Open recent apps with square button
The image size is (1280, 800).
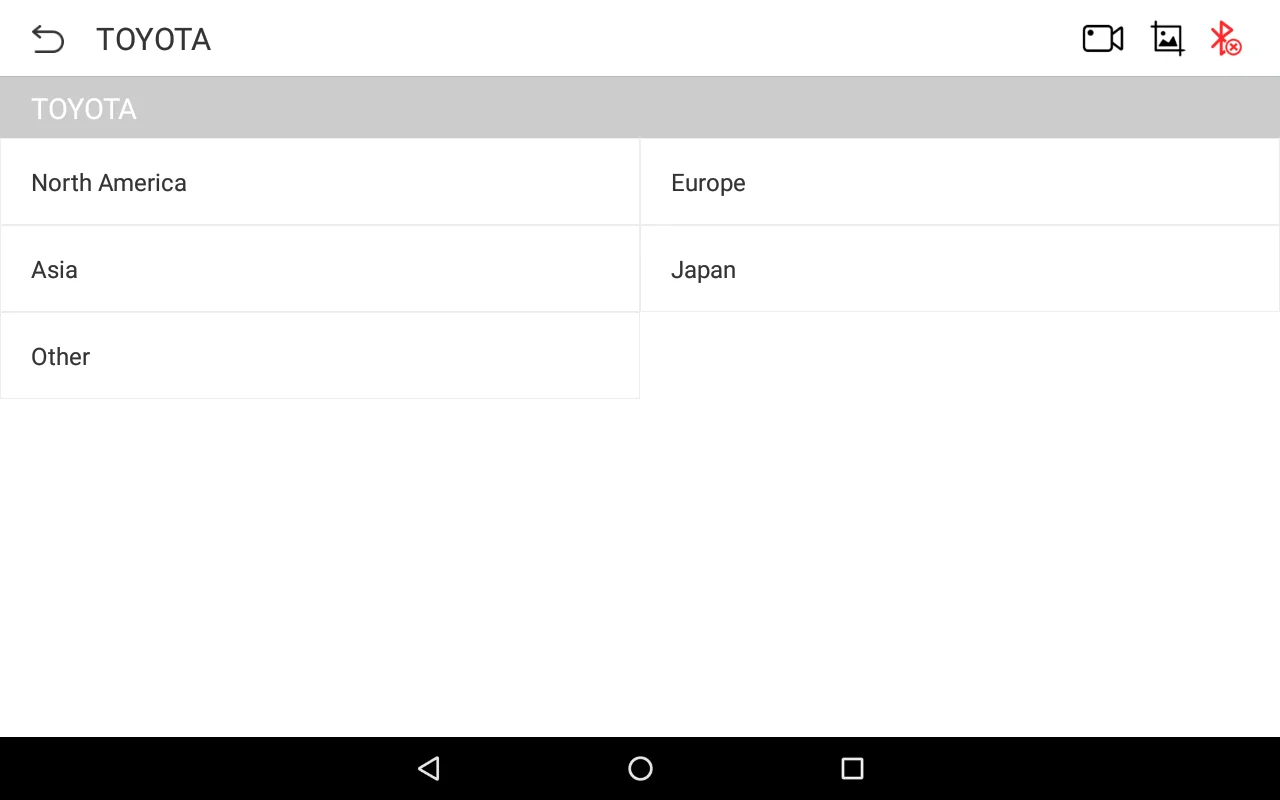tap(852, 768)
